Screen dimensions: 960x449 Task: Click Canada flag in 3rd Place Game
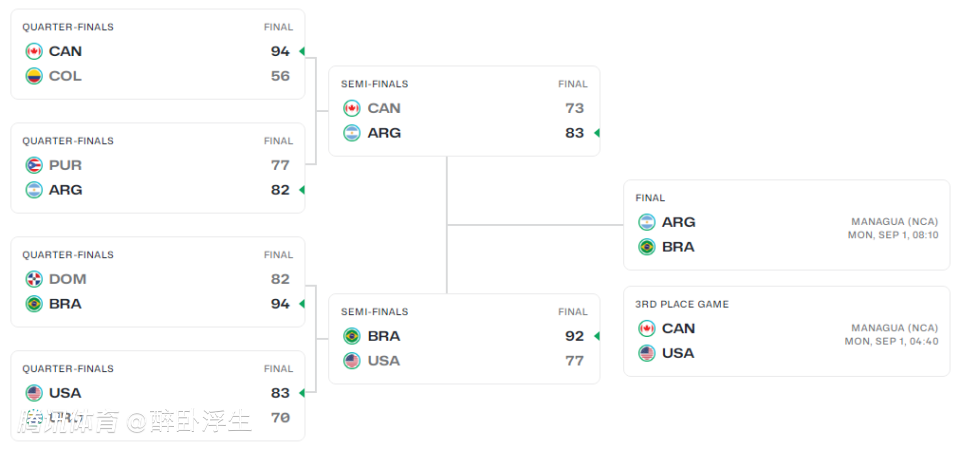(x=647, y=328)
